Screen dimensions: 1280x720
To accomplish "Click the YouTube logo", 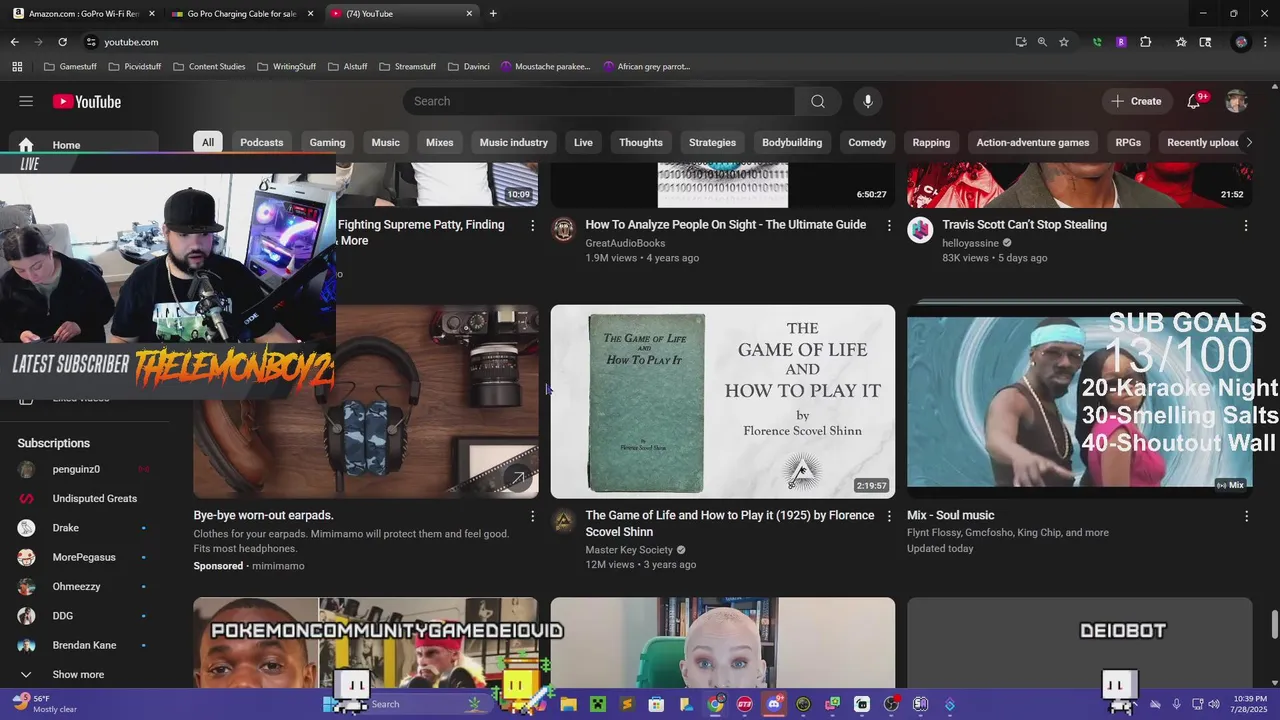I will tap(87, 101).
